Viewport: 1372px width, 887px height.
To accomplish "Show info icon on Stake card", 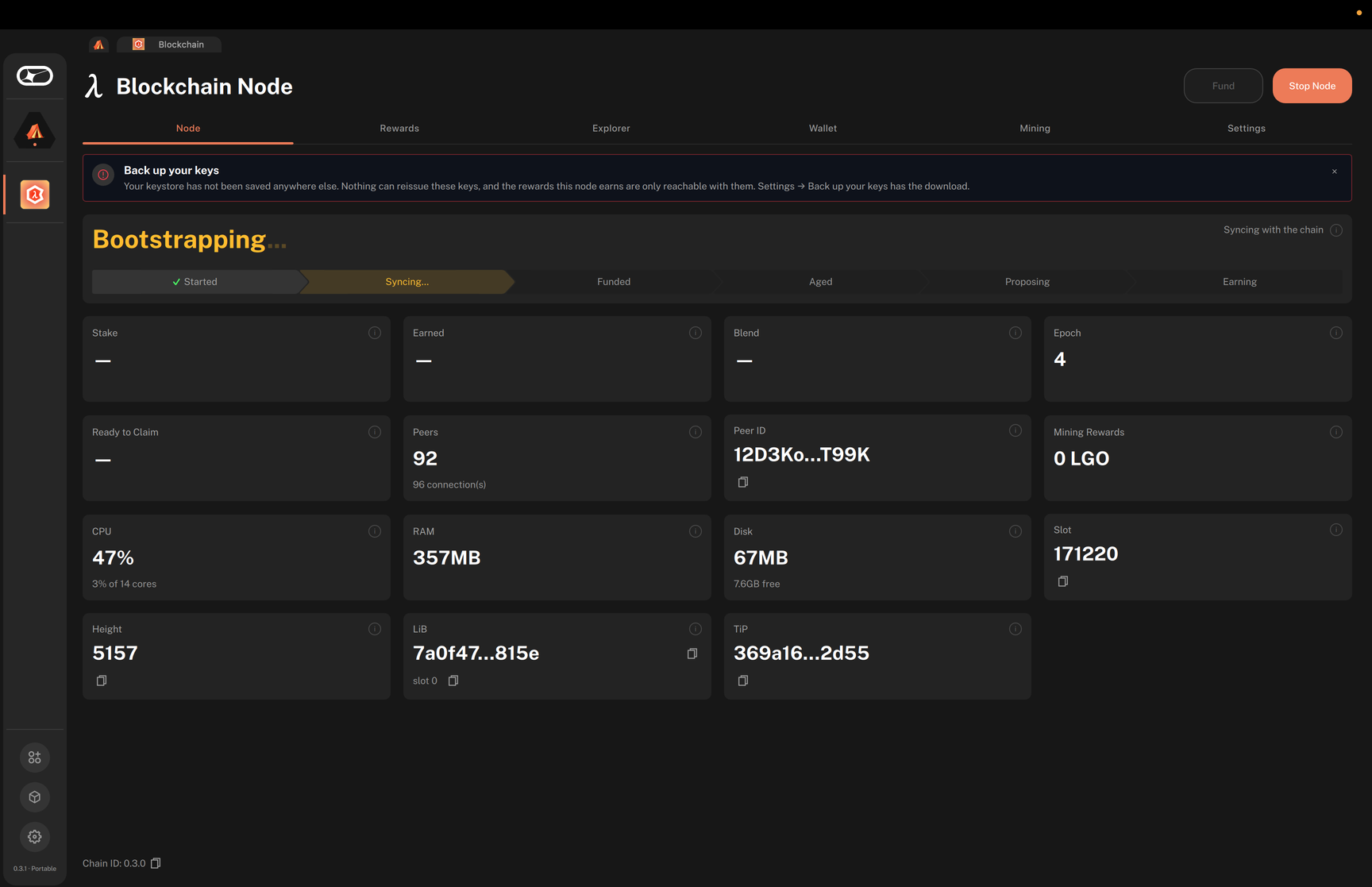I will (x=375, y=333).
